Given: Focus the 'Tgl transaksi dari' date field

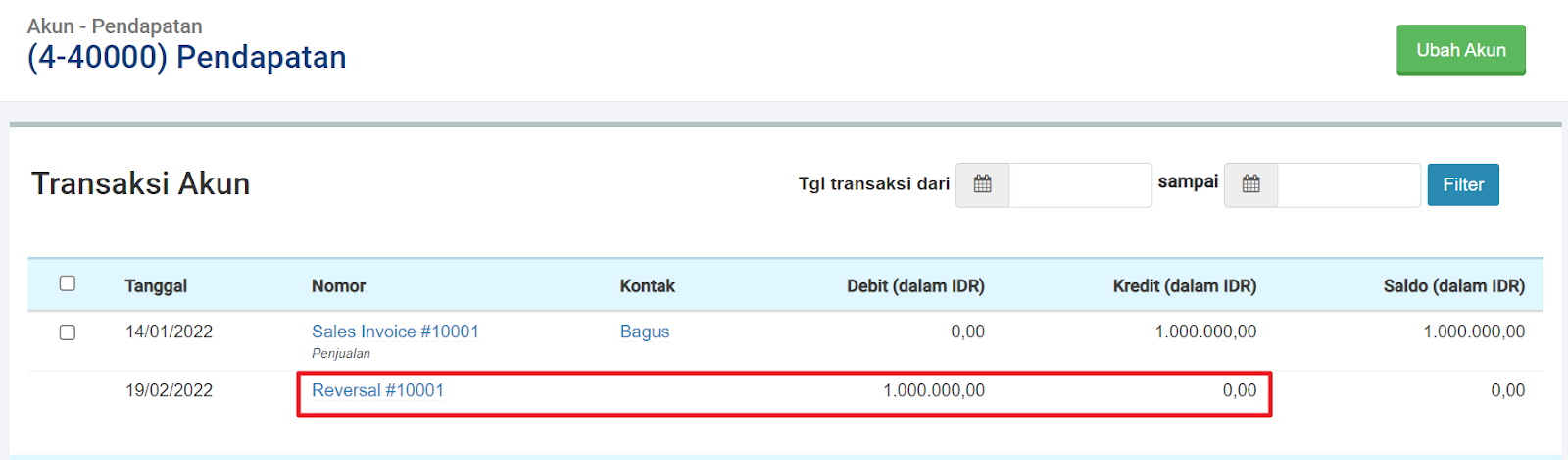Looking at the screenshot, I should pyautogui.click(x=1079, y=184).
